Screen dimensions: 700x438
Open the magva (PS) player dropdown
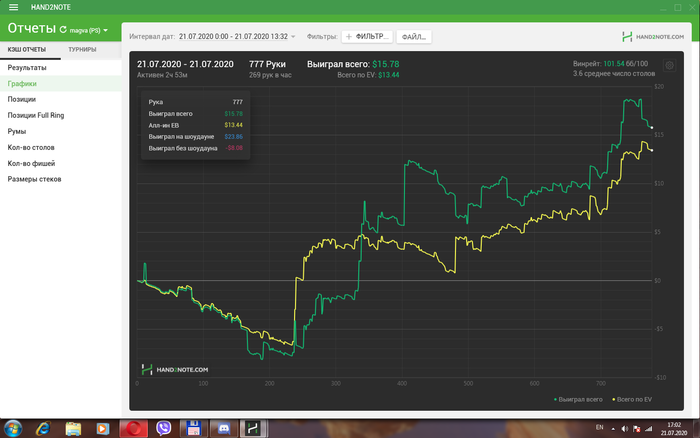tap(89, 30)
